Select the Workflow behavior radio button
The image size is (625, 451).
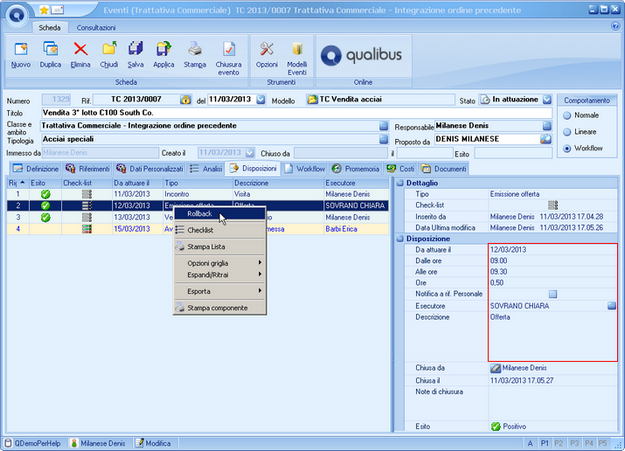[567, 148]
